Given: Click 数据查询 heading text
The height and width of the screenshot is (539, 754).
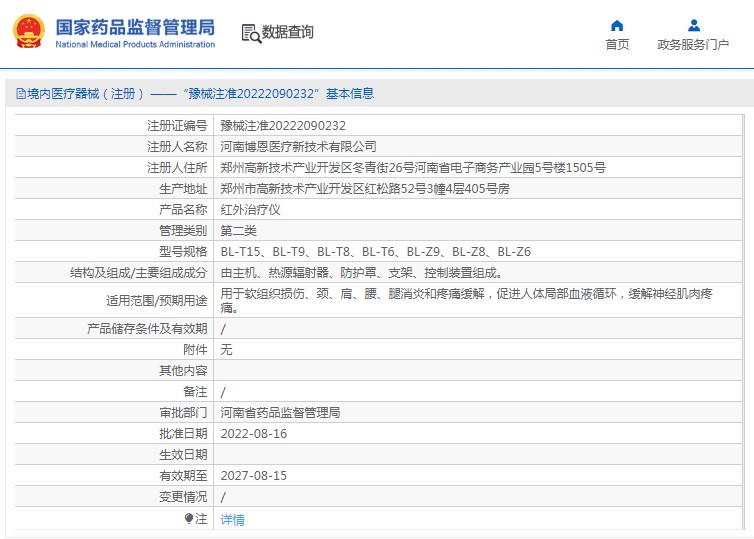Looking at the screenshot, I should click(288, 32).
